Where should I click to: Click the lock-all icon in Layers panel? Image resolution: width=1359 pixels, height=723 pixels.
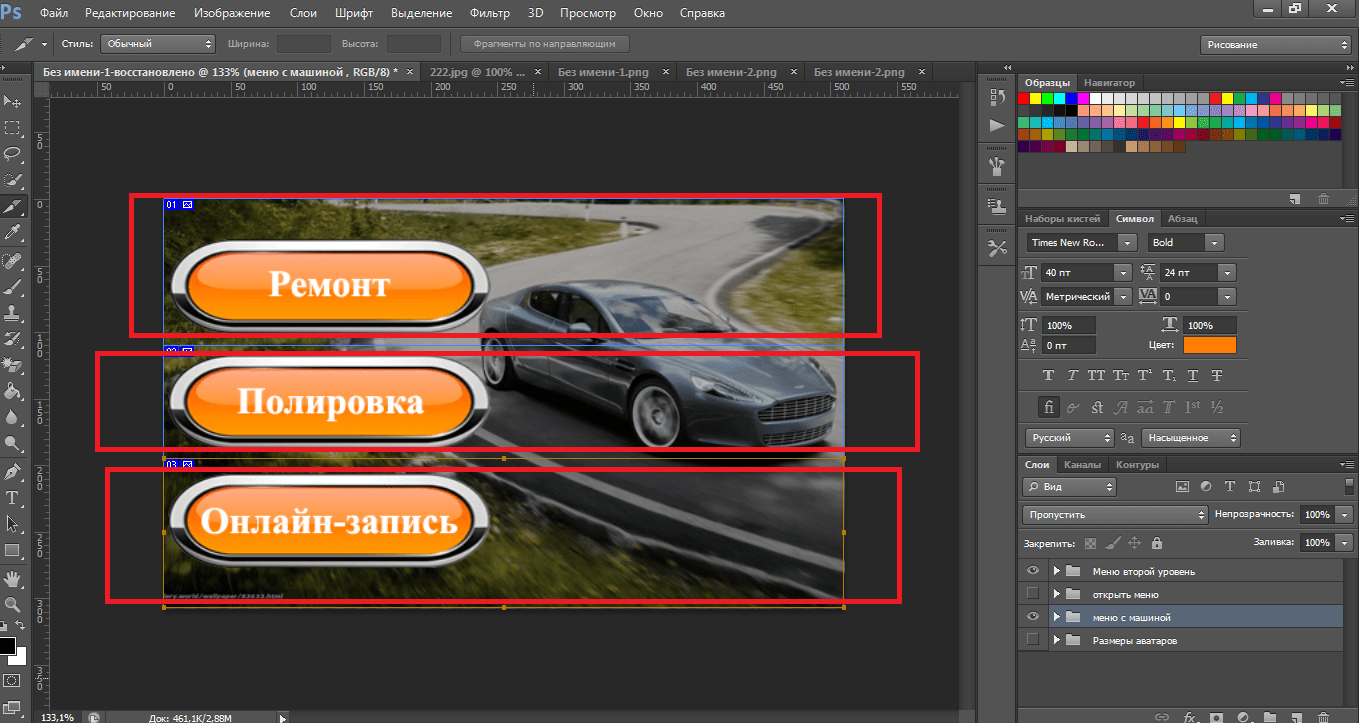click(1157, 543)
